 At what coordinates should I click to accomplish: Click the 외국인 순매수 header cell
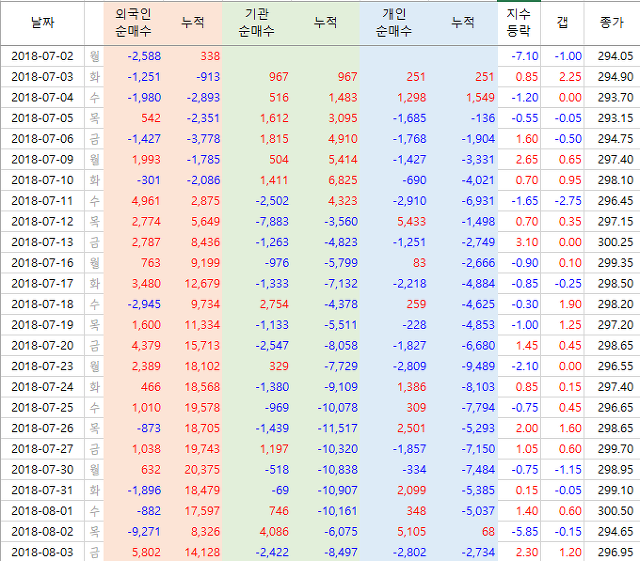point(133,23)
